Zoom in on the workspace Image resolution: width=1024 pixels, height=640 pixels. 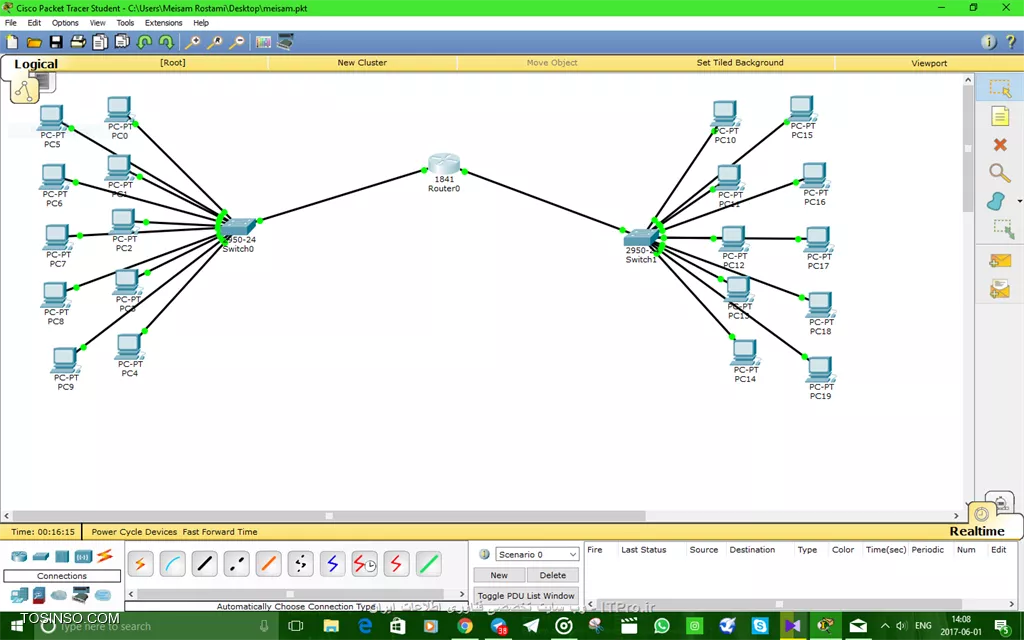(193, 42)
